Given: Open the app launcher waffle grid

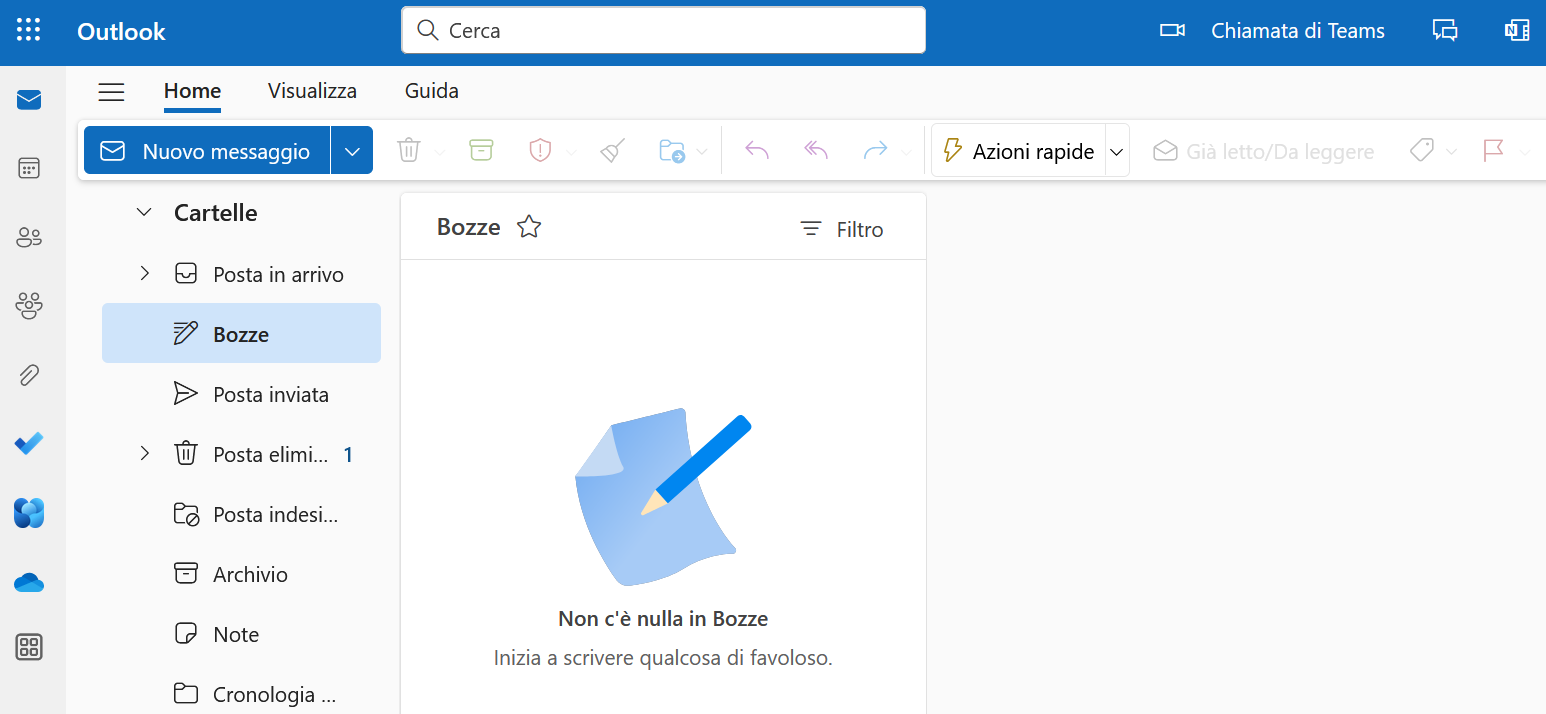Looking at the screenshot, I should tap(29, 30).
